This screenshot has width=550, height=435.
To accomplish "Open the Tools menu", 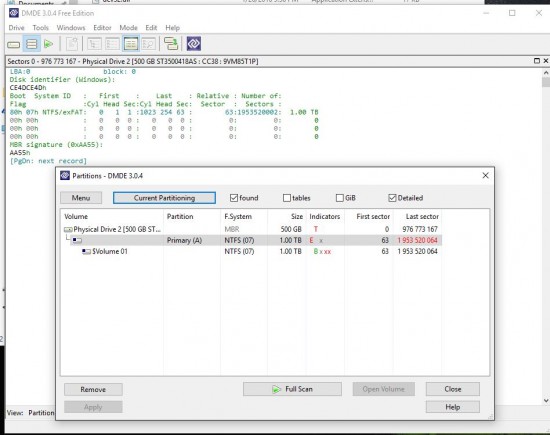I will coord(40,28).
